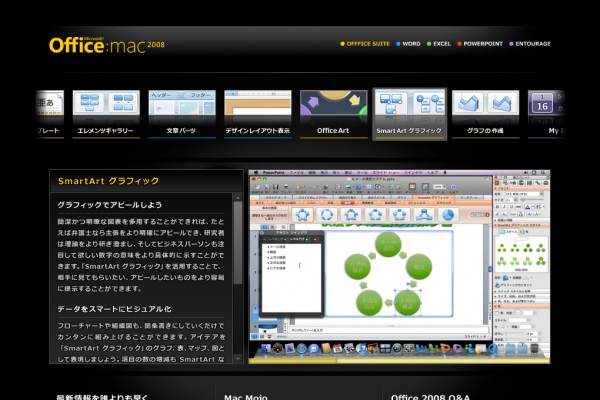Go to the Excel product page
Viewport: 600px width, 400px height.
tap(439, 44)
